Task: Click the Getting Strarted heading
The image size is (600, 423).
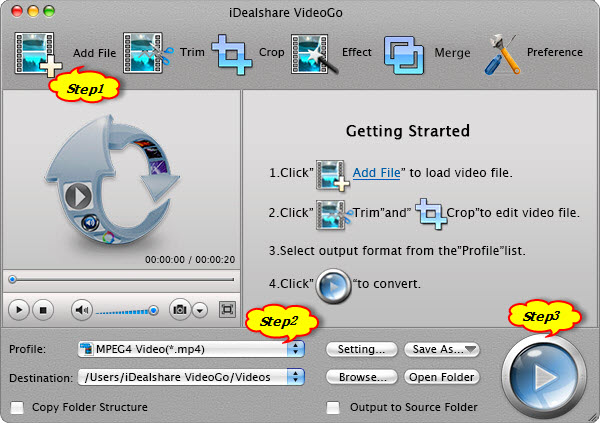Action: coord(408,131)
